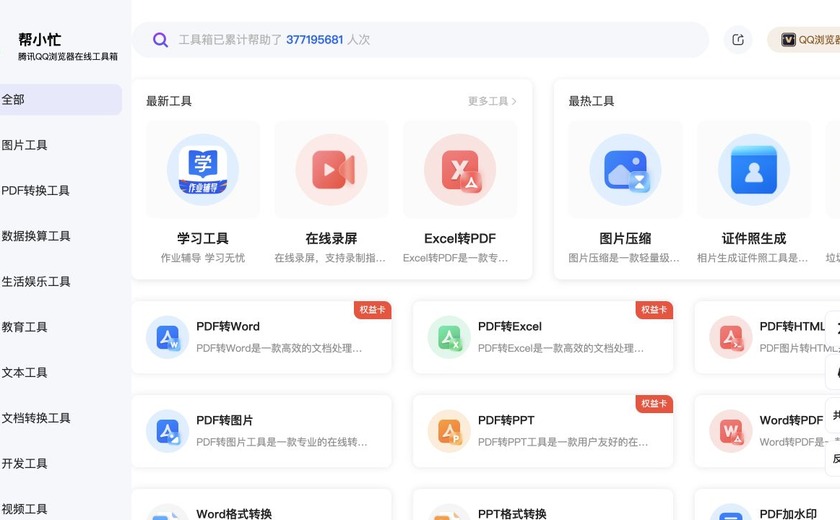Click the purple search magnifier icon

[160, 40]
